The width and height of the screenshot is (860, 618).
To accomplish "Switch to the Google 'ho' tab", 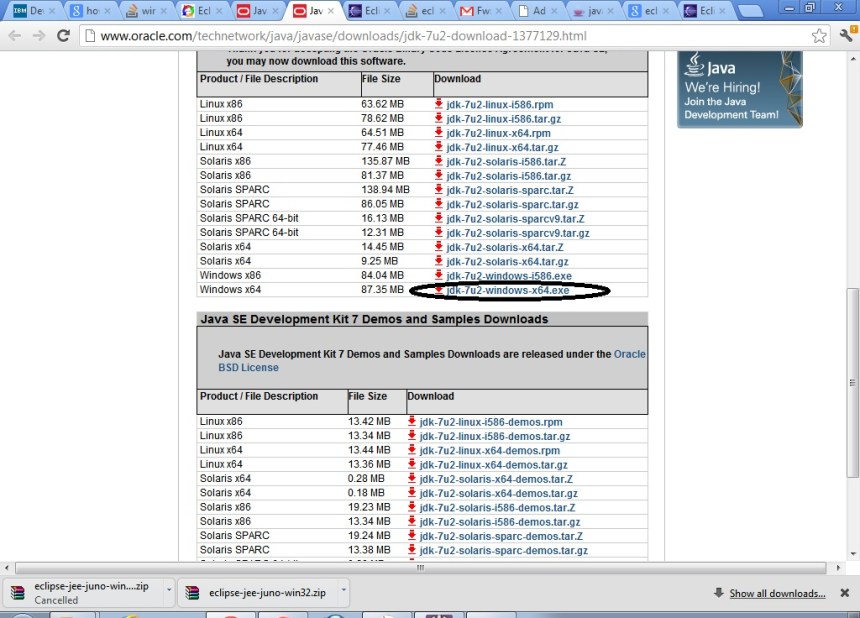I will click(89, 10).
